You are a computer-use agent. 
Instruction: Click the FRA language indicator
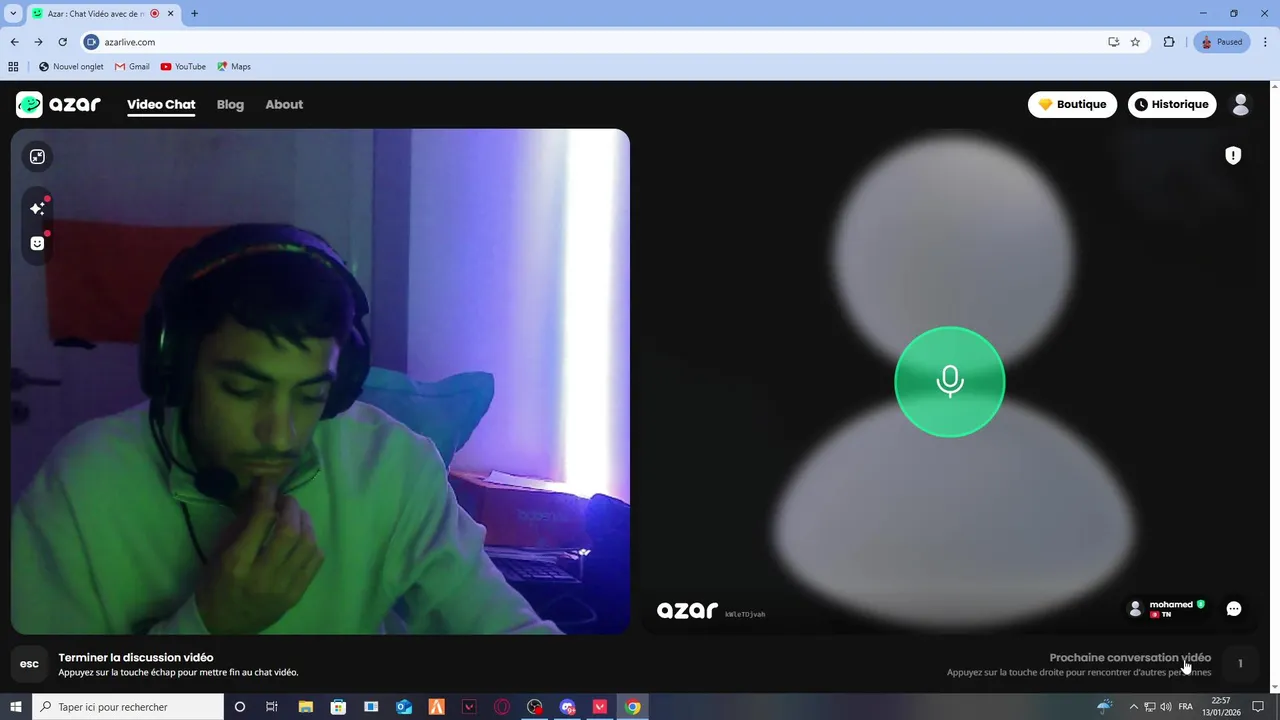tap(1186, 707)
